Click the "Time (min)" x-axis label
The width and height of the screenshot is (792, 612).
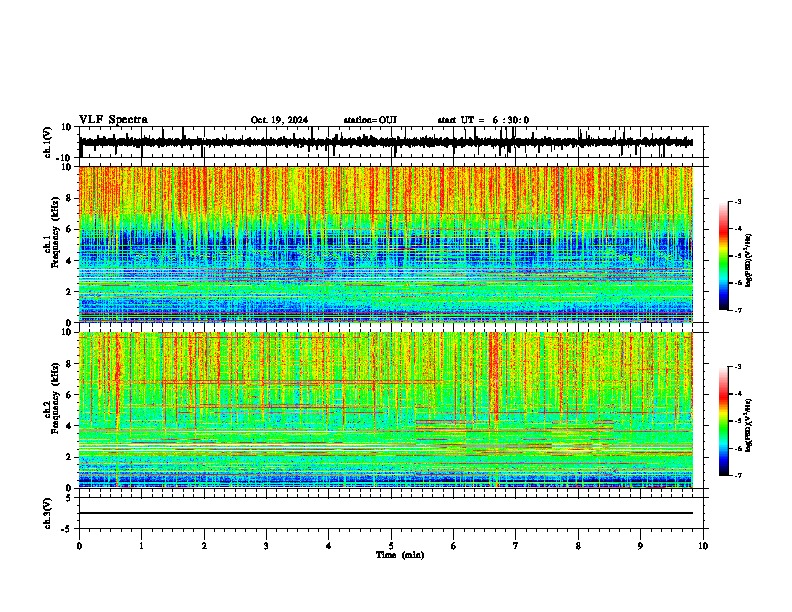(x=400, y=555)
